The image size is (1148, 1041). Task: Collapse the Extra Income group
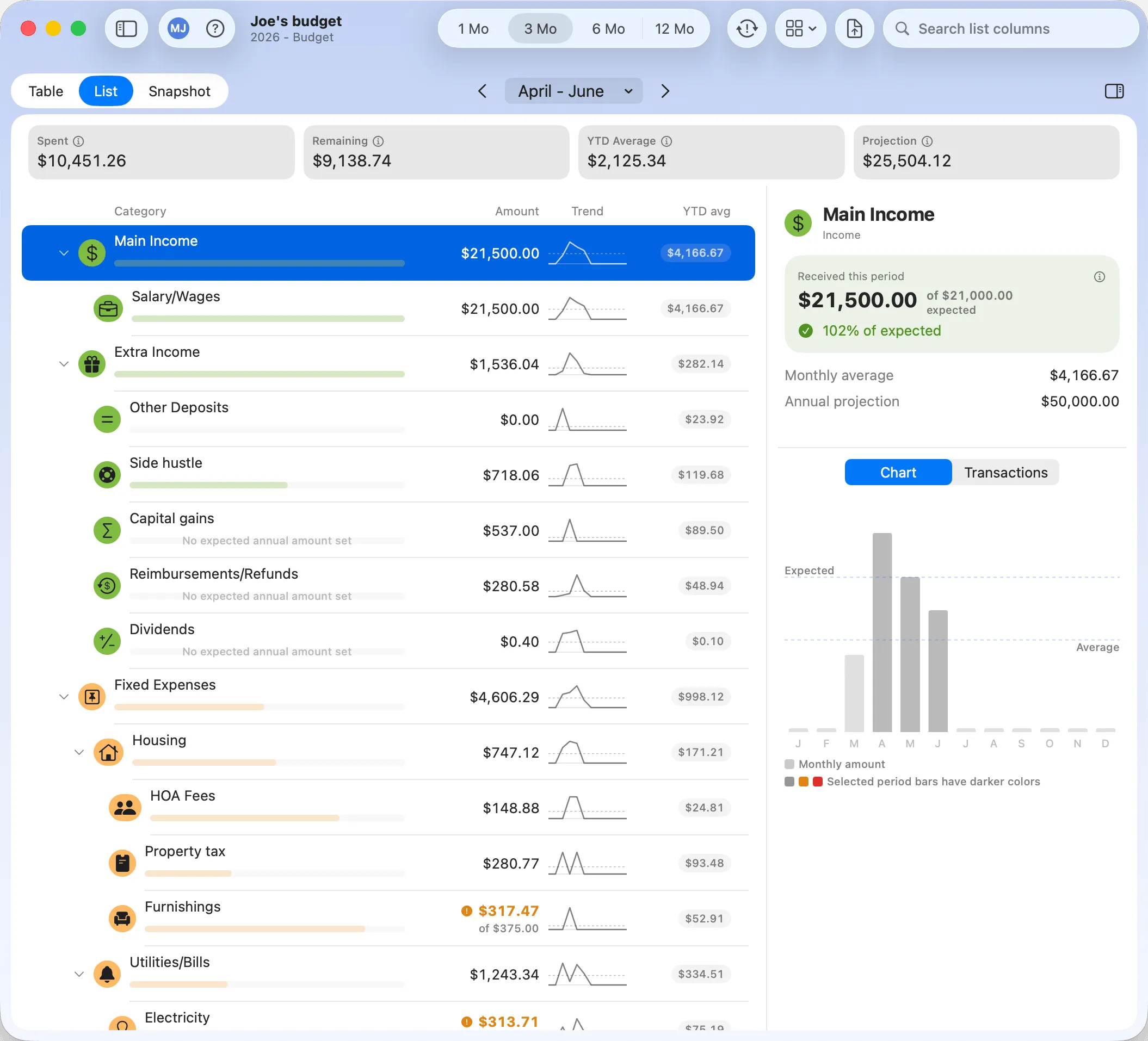[x=64, y=364]
